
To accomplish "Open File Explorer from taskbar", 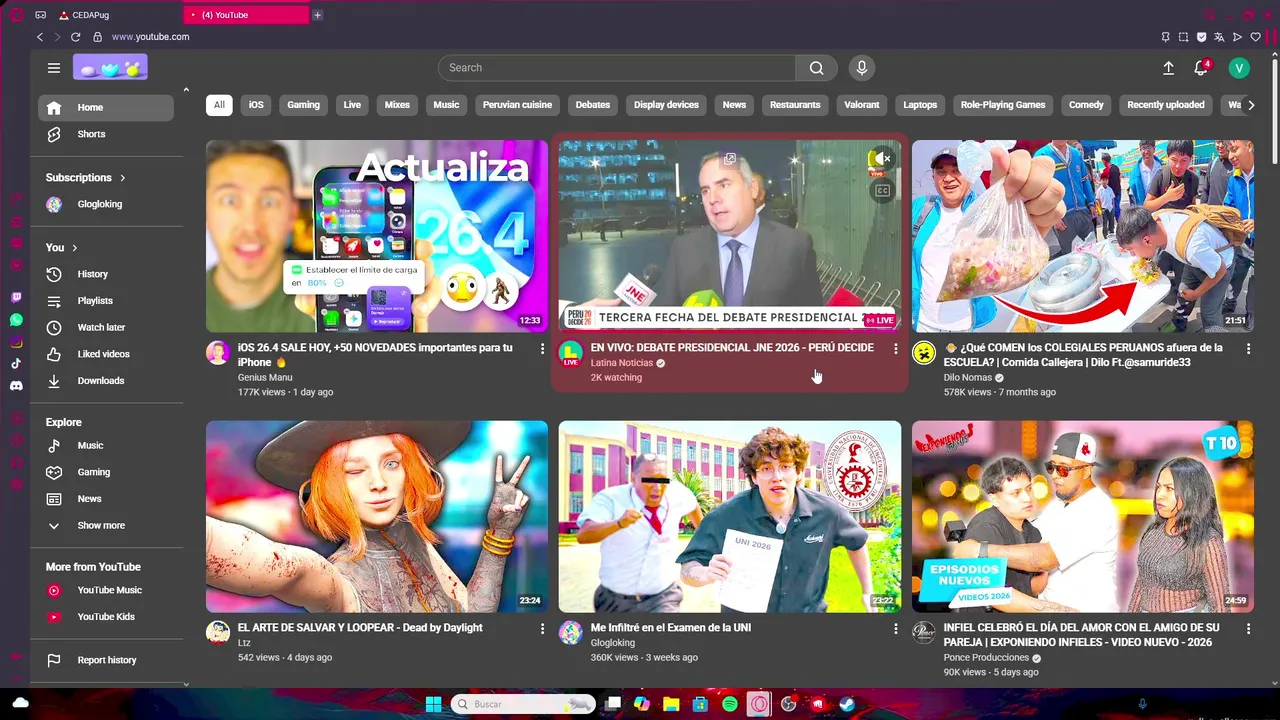I will (671, 704).
